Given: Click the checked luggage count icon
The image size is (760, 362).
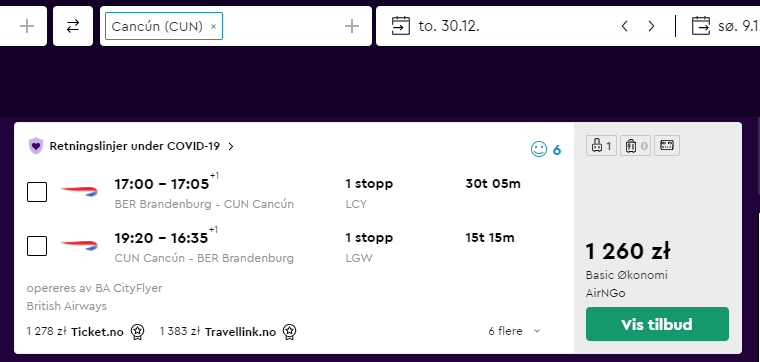Looking at the screenshot, I should pos(635,146).
